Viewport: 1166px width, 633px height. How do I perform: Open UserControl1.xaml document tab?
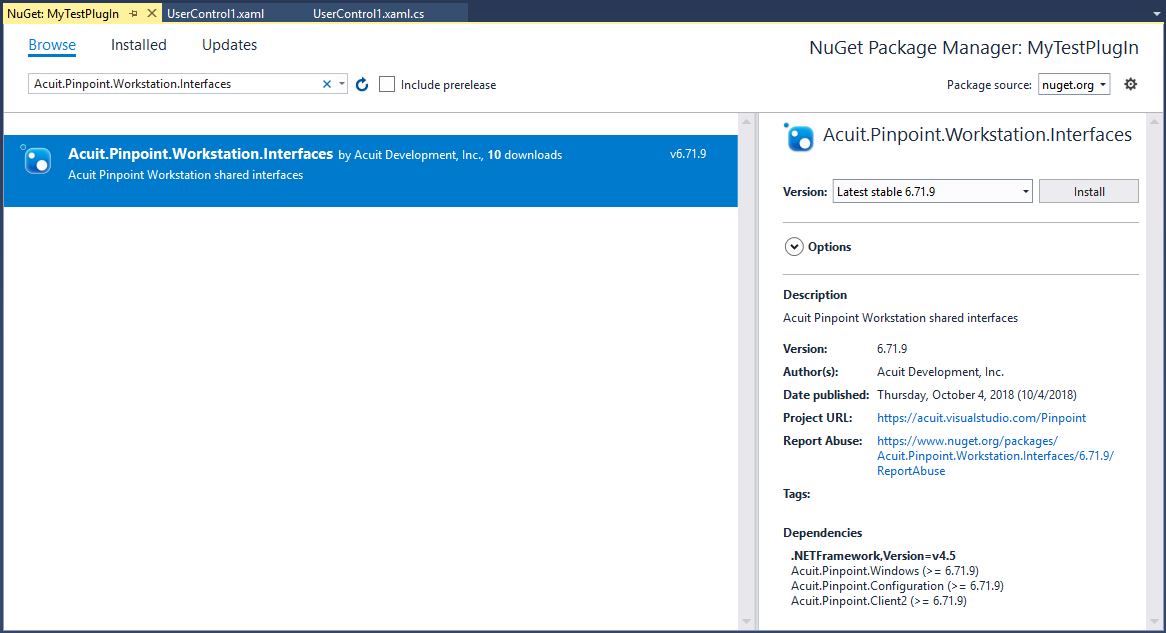coord(216,13)
